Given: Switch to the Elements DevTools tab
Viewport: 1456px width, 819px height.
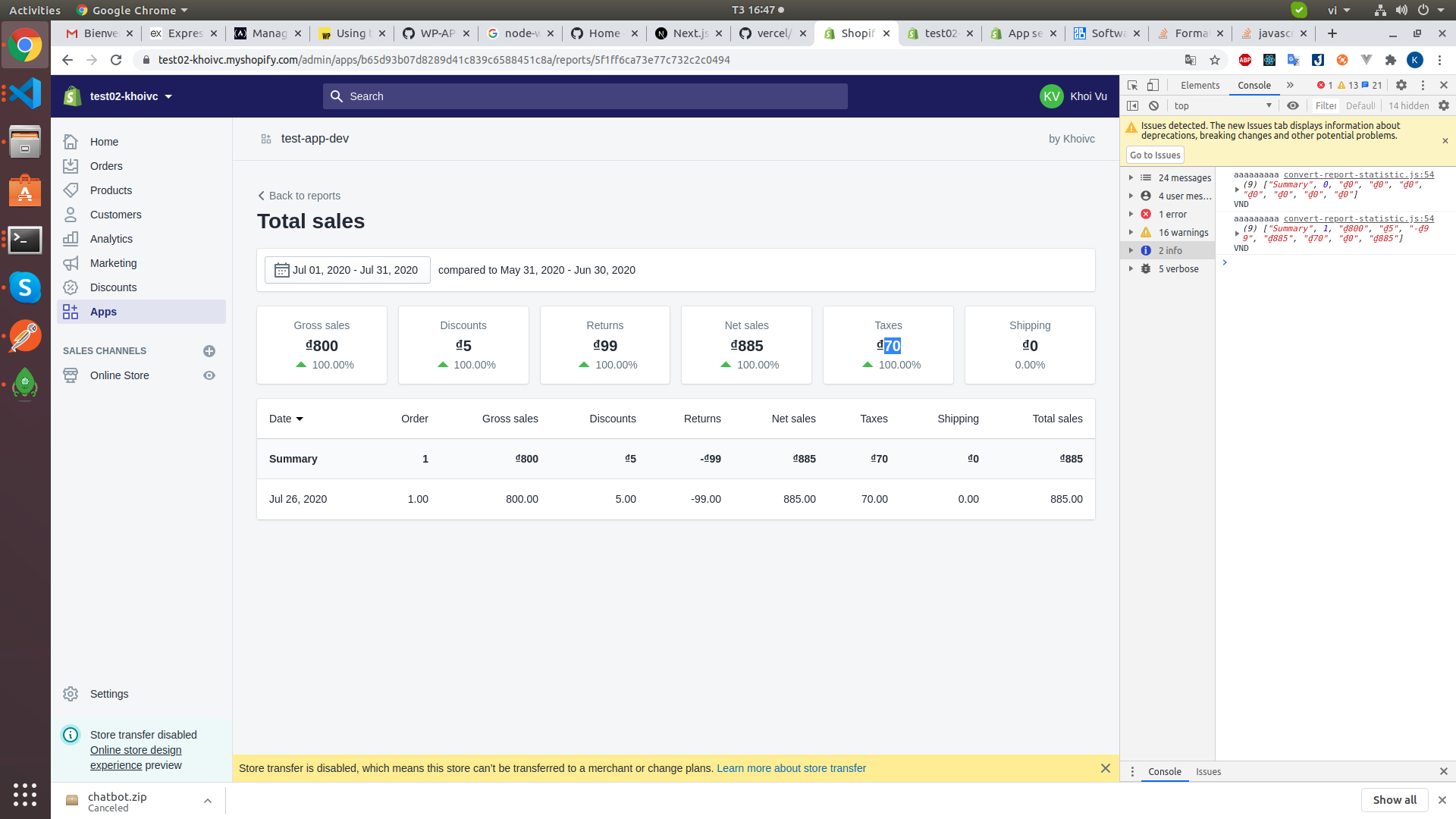Looking at the screenshot, I should click(x=1200, y=86).
